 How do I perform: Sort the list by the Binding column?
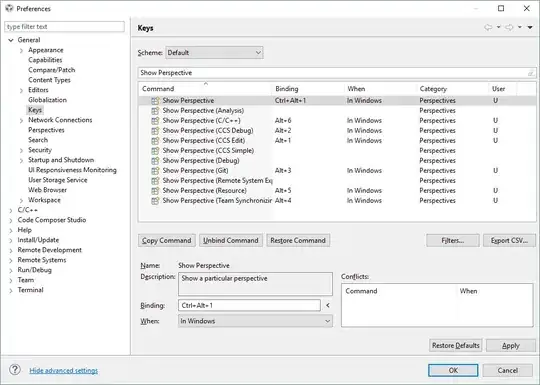coord(287,89)
